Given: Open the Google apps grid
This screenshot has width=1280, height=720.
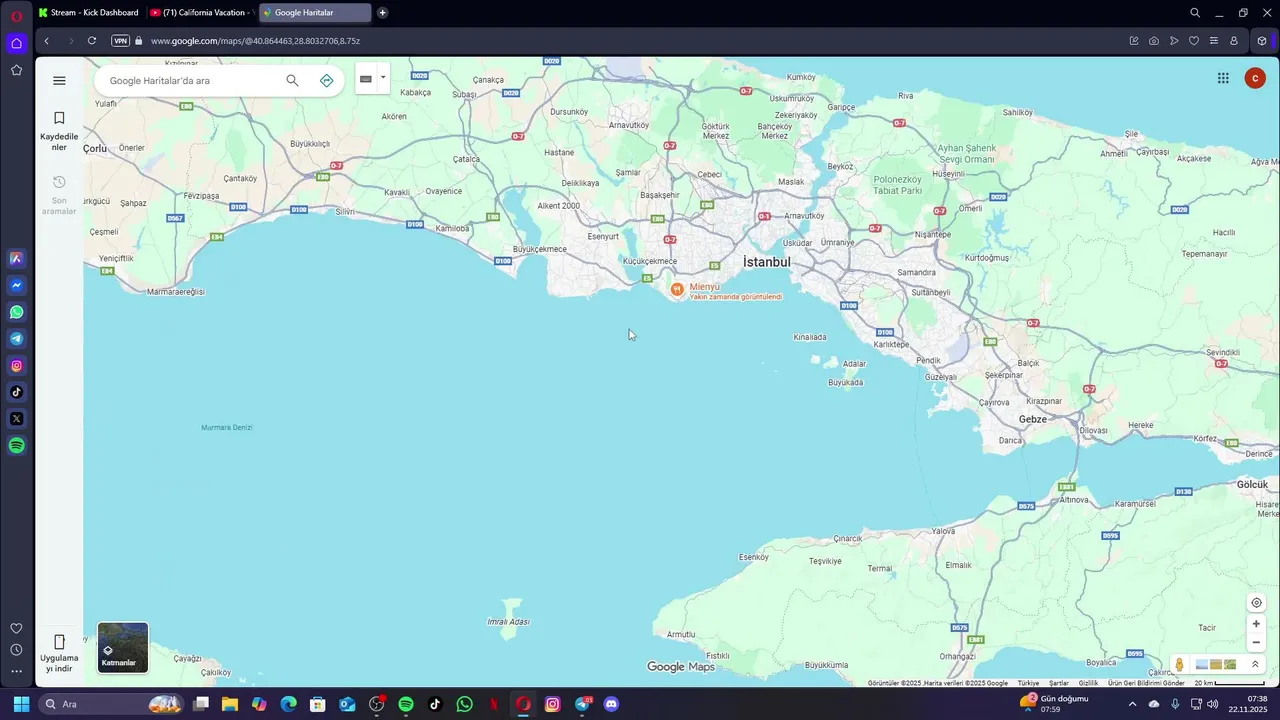Looking at the screenshot, I should coord(1223,78).
